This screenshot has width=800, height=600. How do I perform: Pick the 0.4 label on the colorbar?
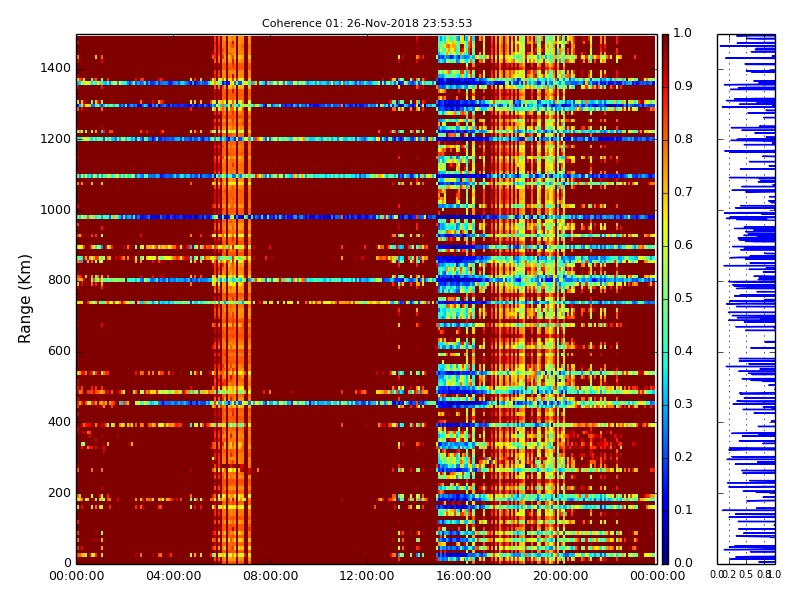(683, 351)
